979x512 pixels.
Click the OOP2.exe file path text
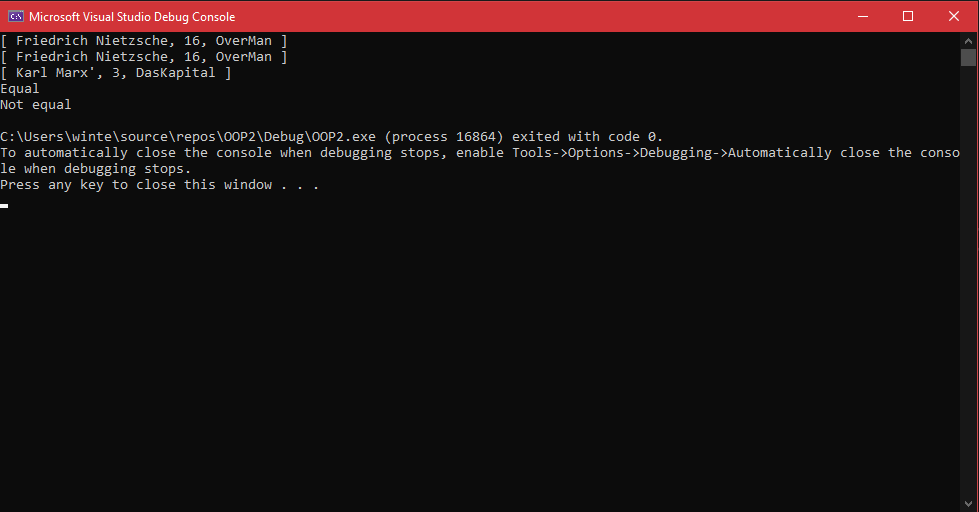pyautogui.click(x=188, y=137)
